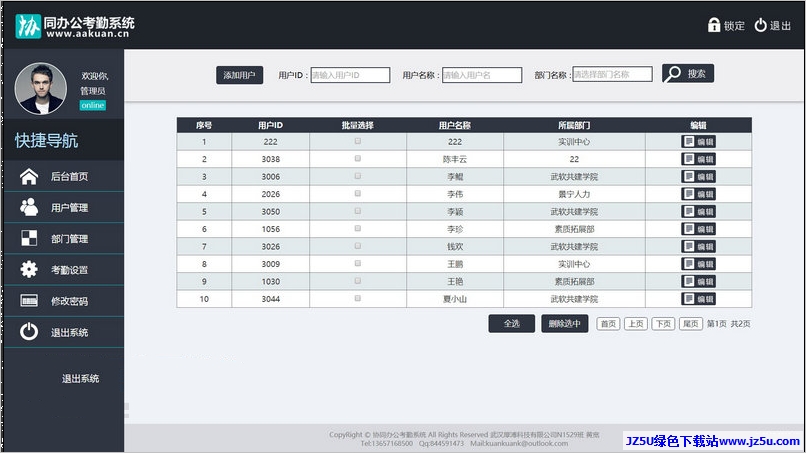
Task: Toggle the checkbox in row 3009
Action: (358, 263)
